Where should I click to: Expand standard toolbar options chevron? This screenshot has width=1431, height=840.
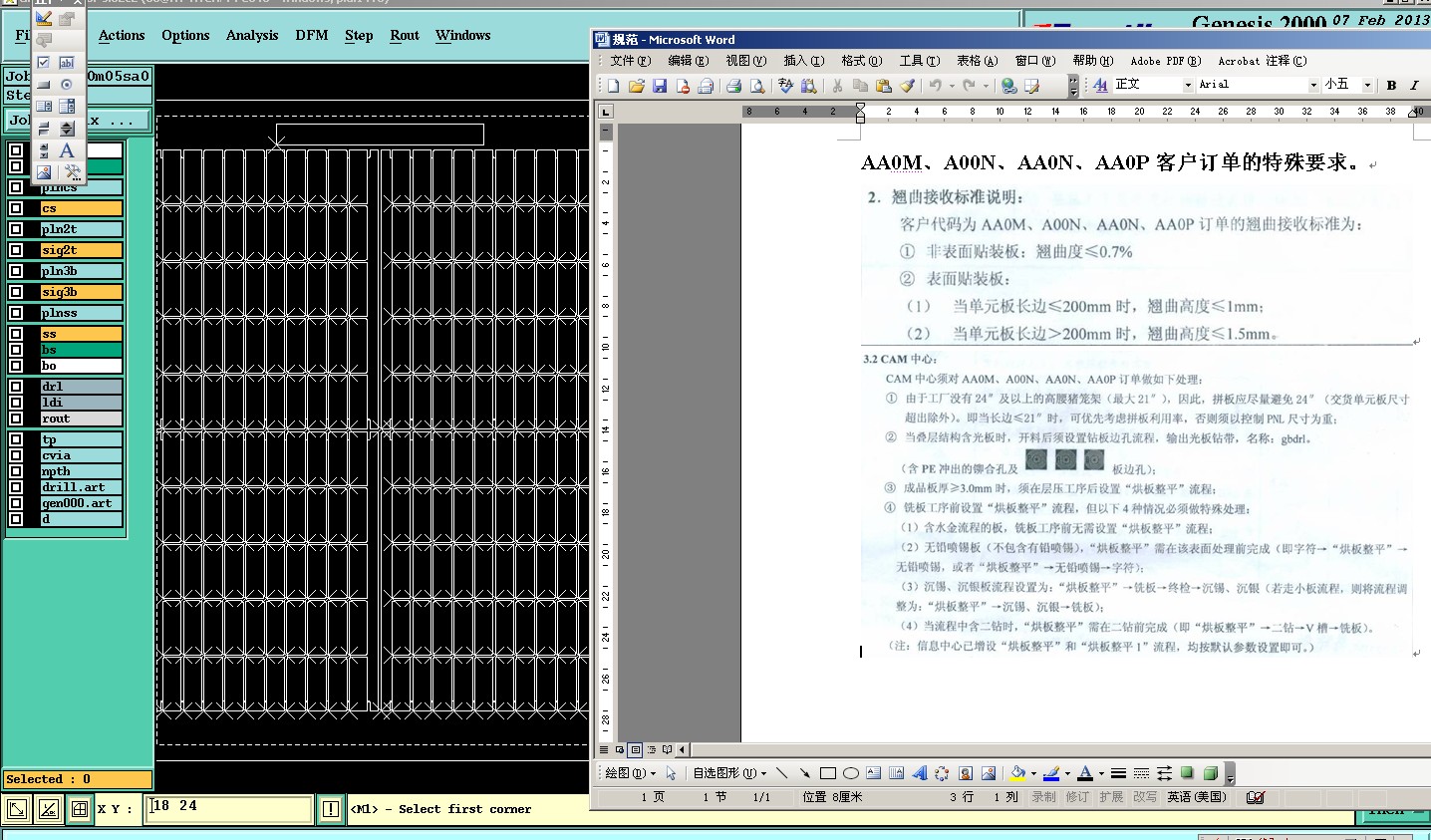coord(1073,86)
